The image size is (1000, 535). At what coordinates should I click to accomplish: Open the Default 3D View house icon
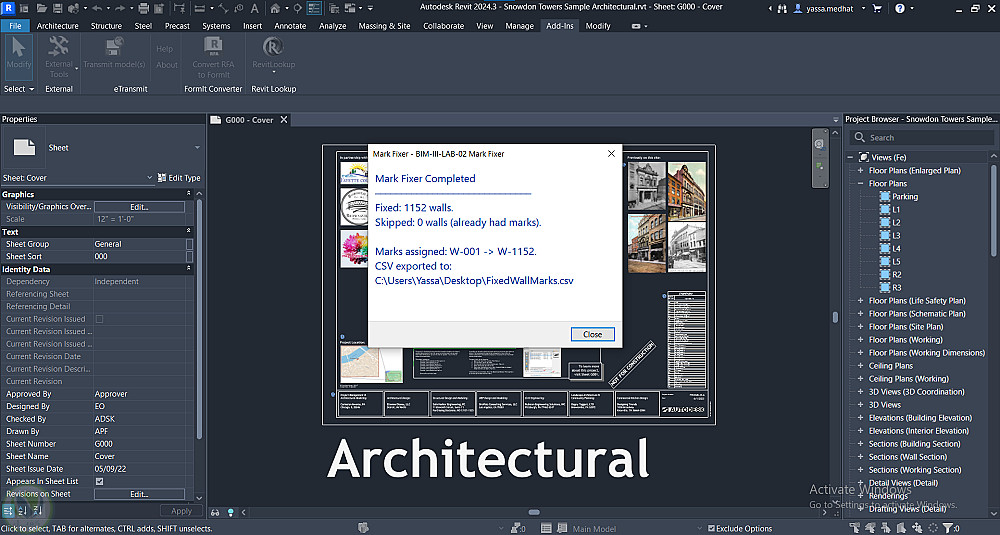point(275,8)
